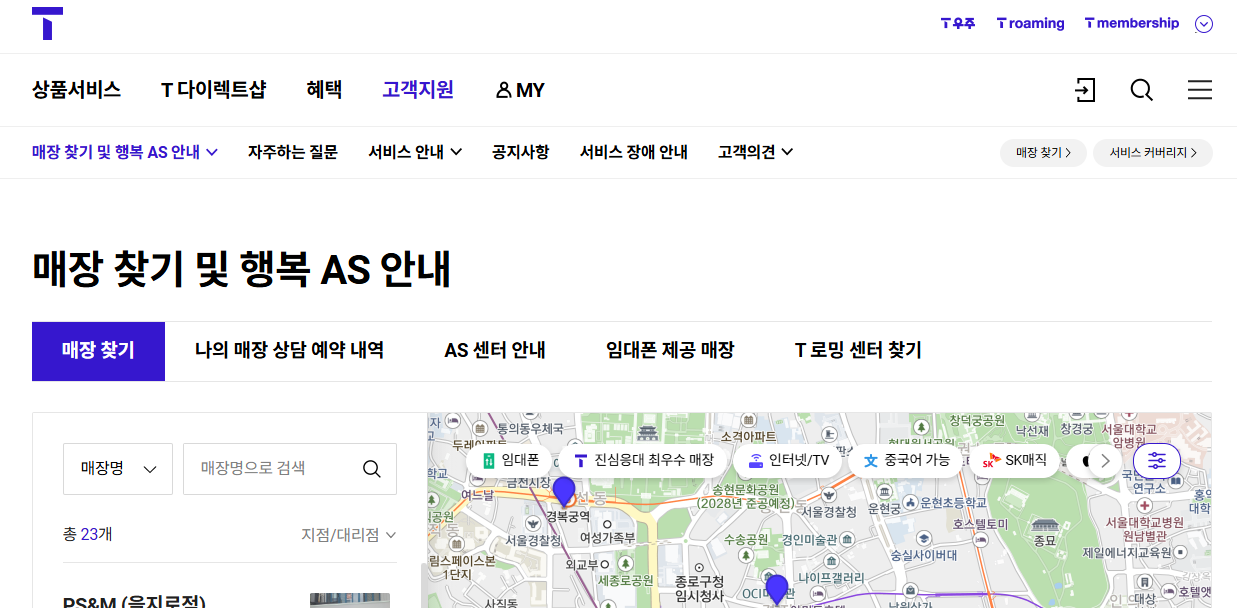The height and width of the screenshot is (608, 1237).
Task: Open the 매장명 search type dropdown
Action: click(118, 469)
